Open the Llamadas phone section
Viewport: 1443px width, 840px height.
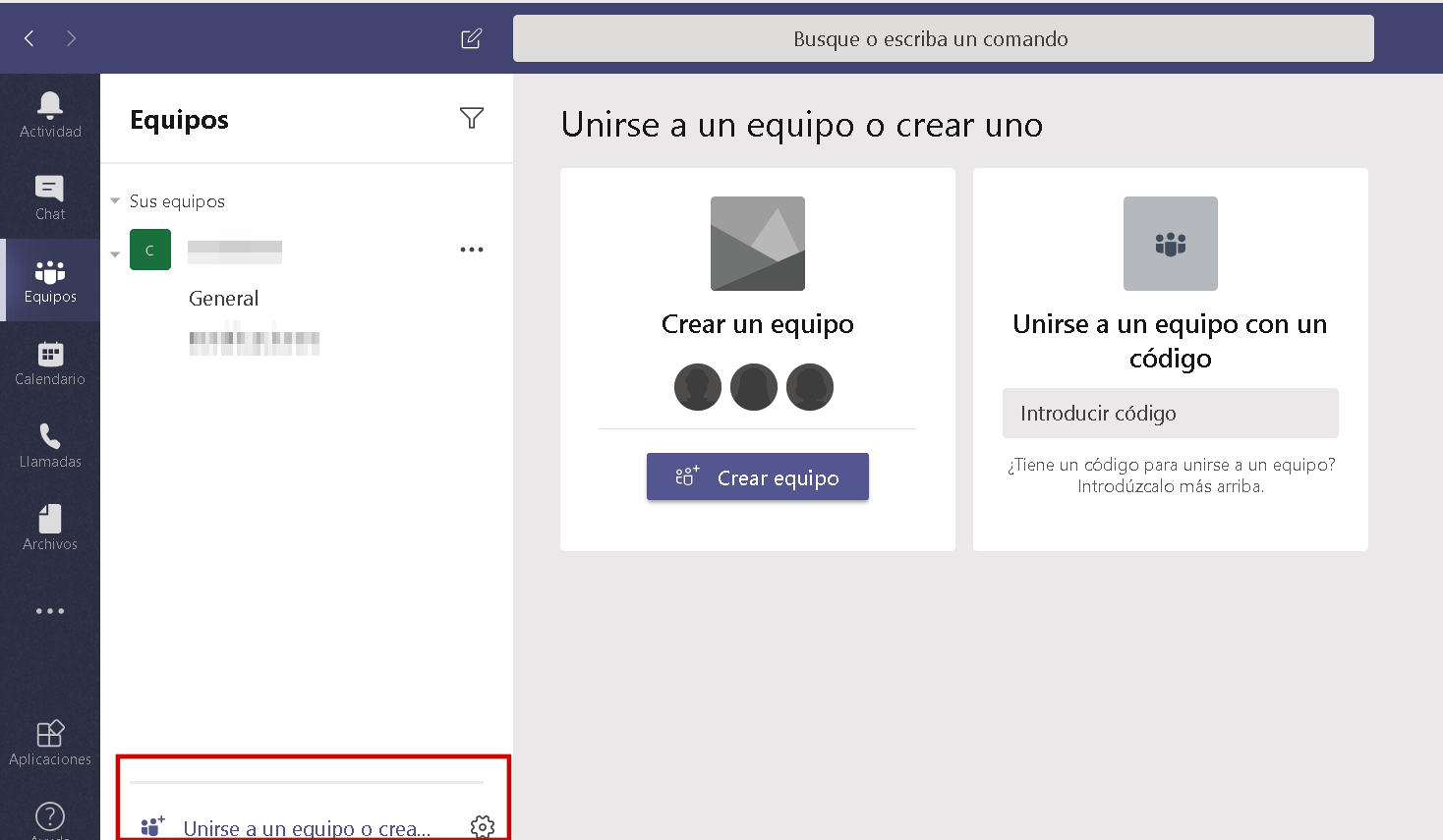coord(50,445)
